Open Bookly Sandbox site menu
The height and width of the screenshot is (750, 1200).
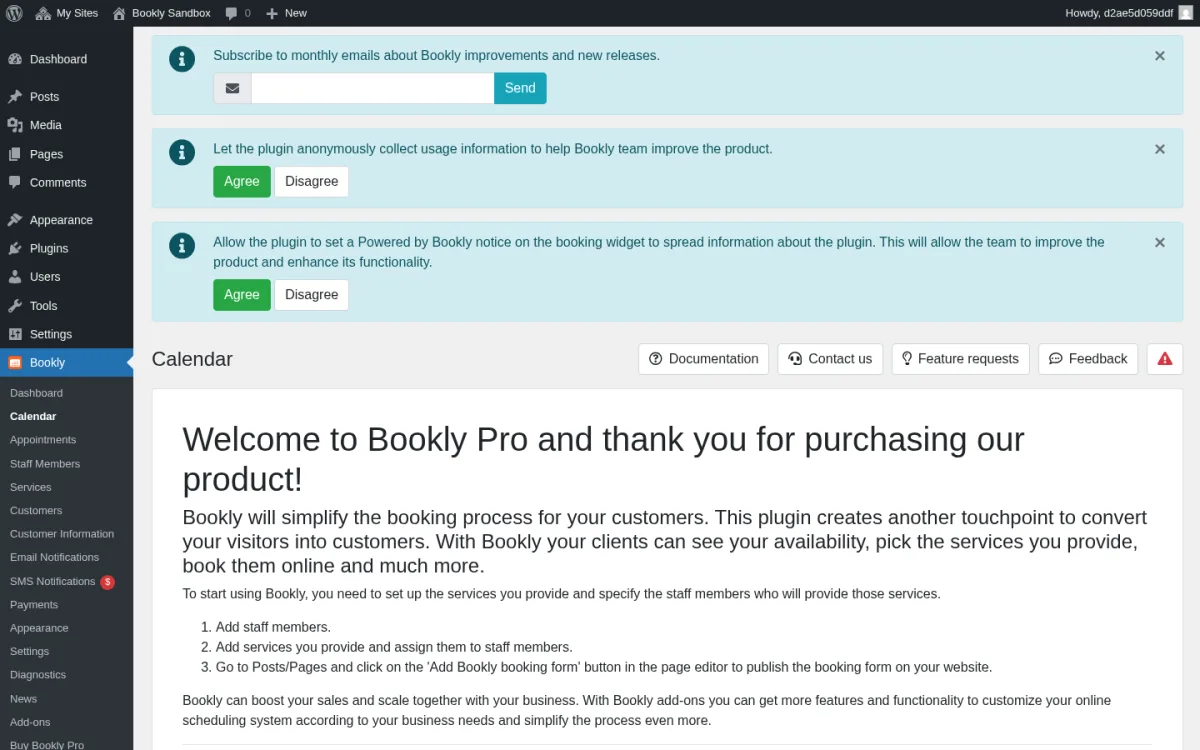161,13
